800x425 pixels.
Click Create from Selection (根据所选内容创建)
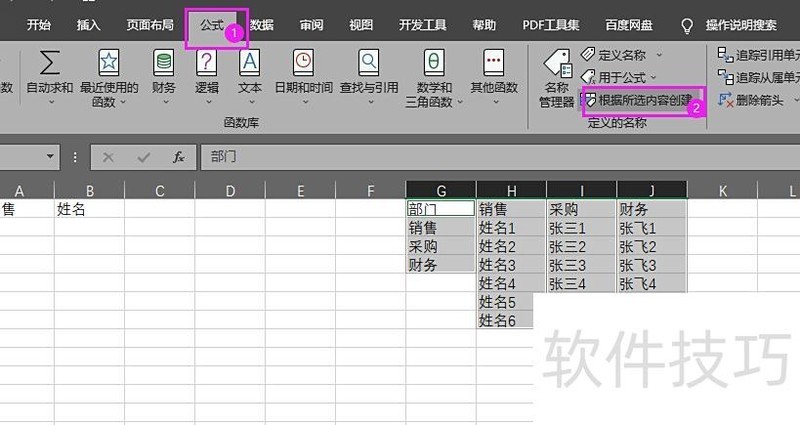tap(637, 100)
